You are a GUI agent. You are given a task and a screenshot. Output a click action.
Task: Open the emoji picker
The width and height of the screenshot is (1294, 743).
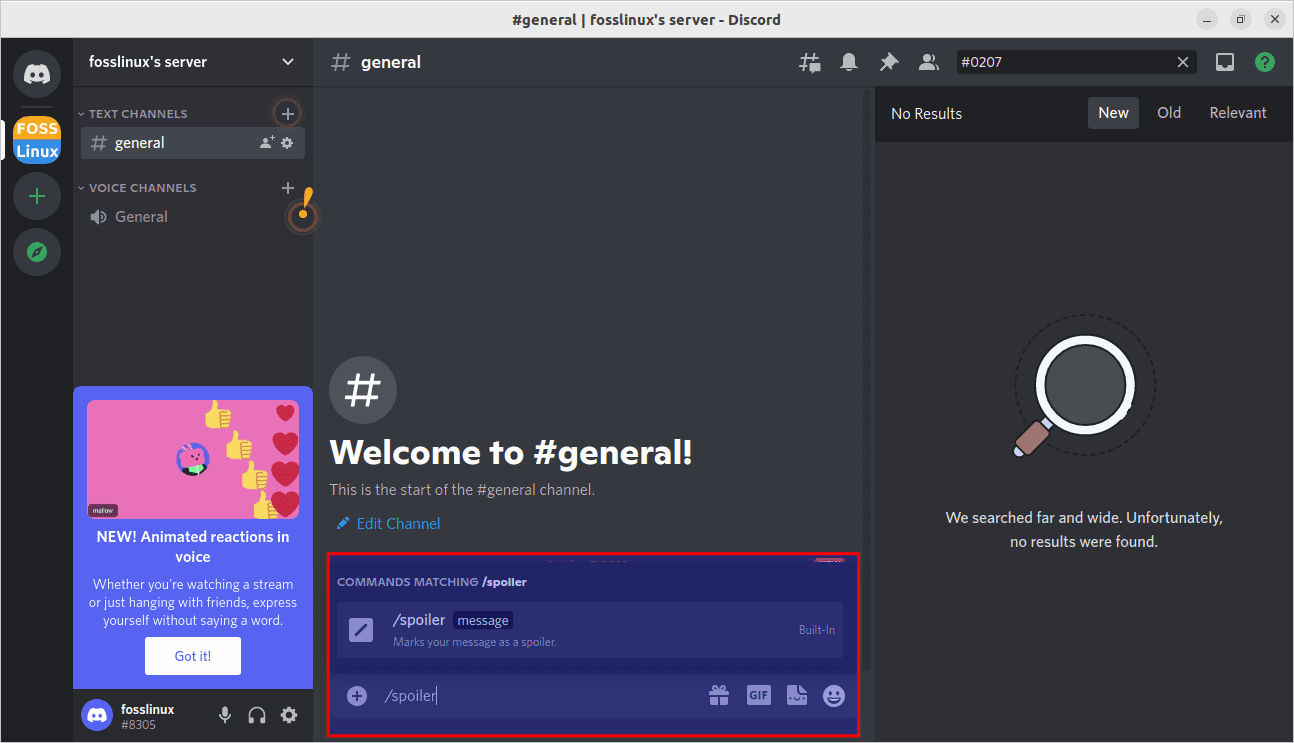click(x=834, y=695)
